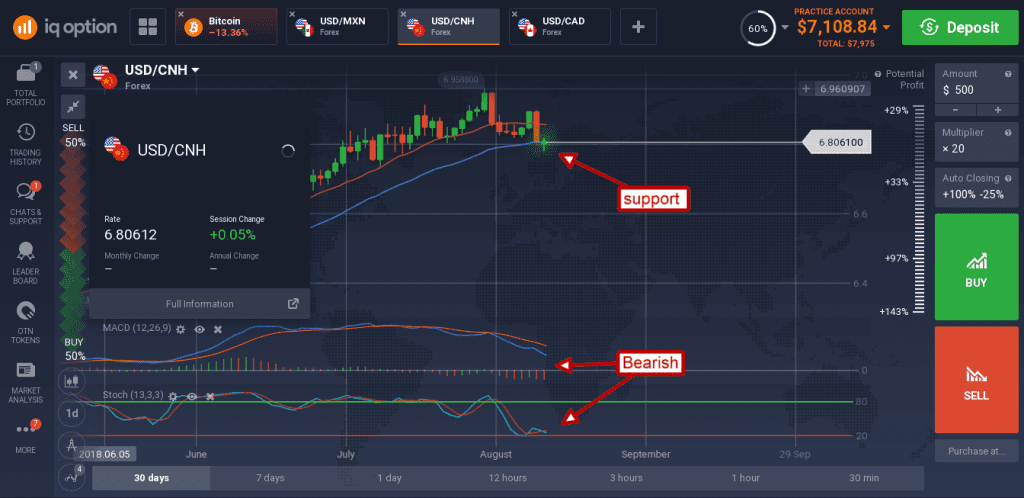This screenshot has width=1024, height=498.
Task: Select the 3 hours timeframe
Action: click(626, 478)
